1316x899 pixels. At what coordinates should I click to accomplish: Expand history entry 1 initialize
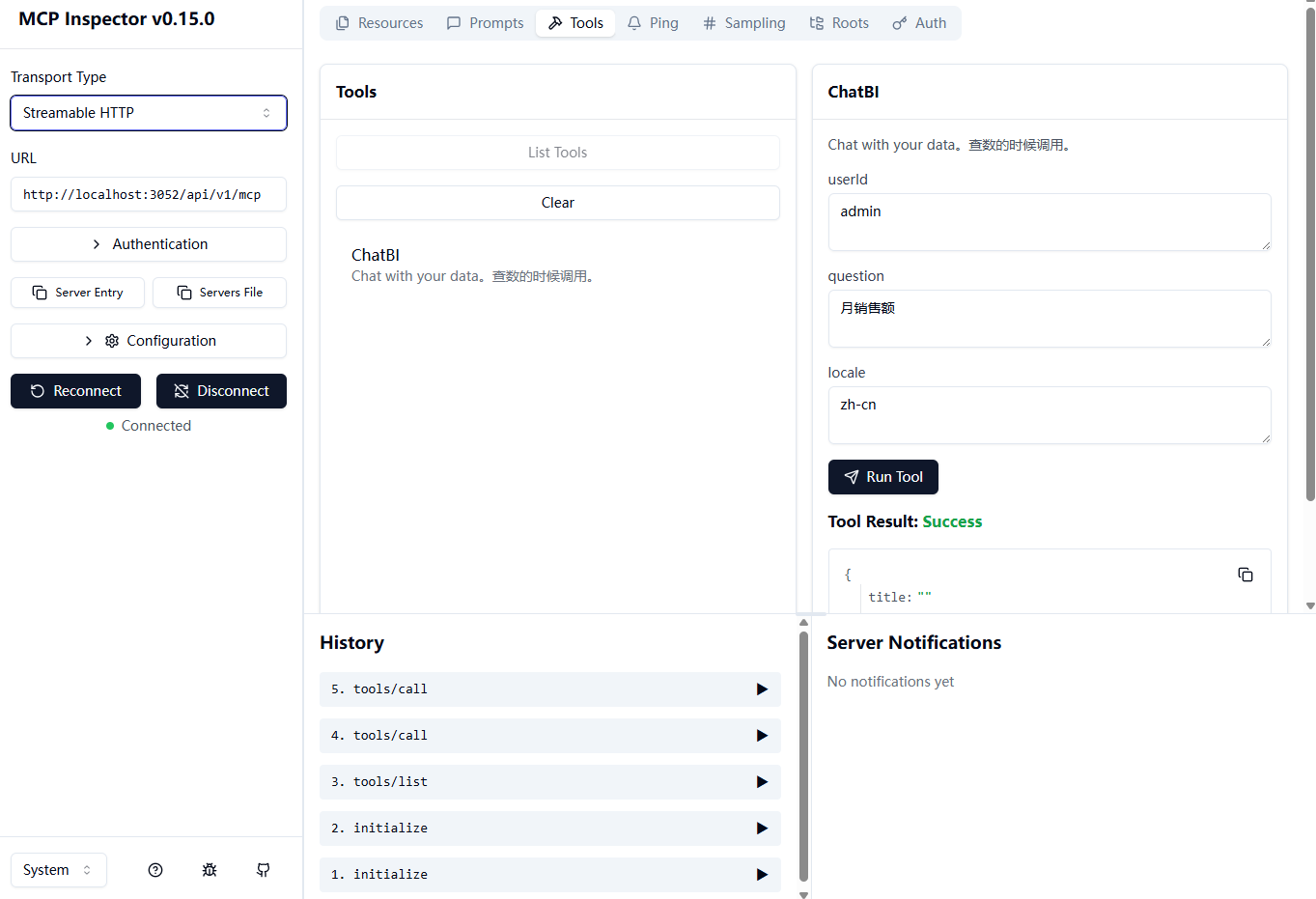(550, 875)
